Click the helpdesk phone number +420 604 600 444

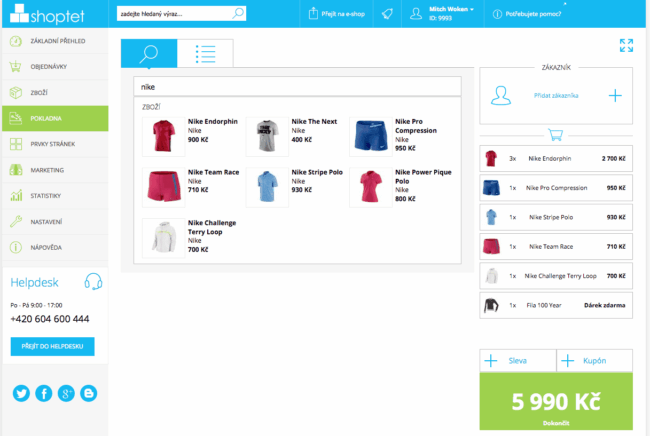[50, 319]
